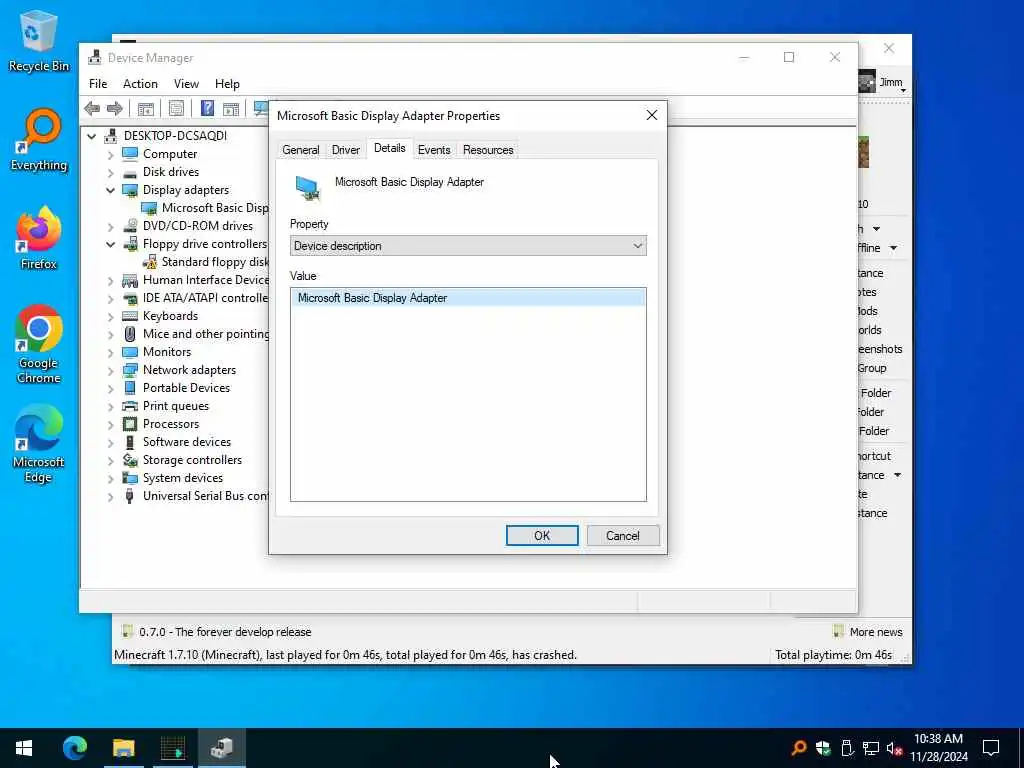Click the Properties toolbar icon

tap(176, 108)
